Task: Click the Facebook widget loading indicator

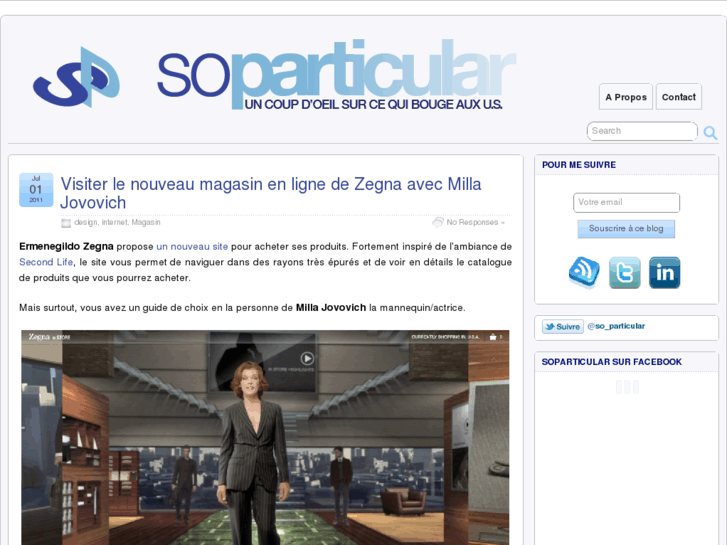Action: point(627,387)
